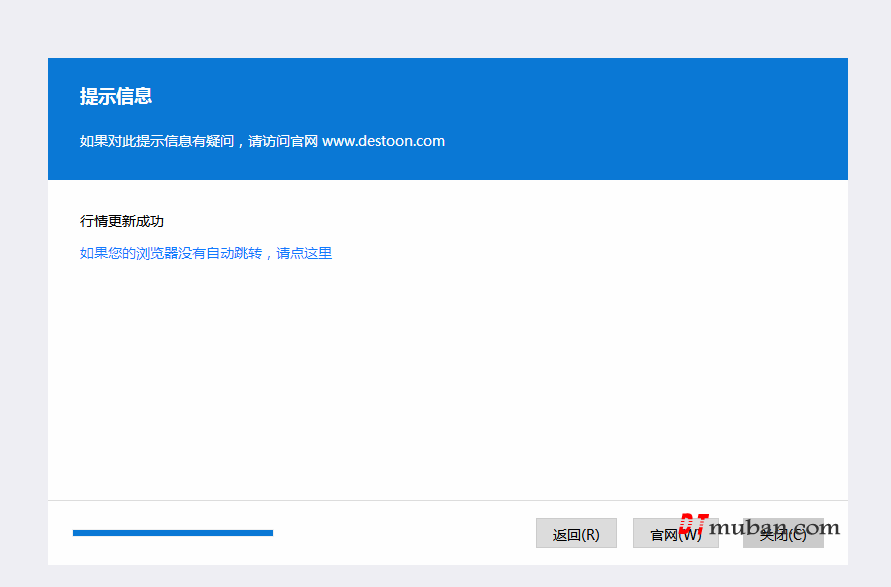This screenshot has height=587, width=891.
Task: Click the horizontal divider above the footer buttons
Action: [448, 500]
